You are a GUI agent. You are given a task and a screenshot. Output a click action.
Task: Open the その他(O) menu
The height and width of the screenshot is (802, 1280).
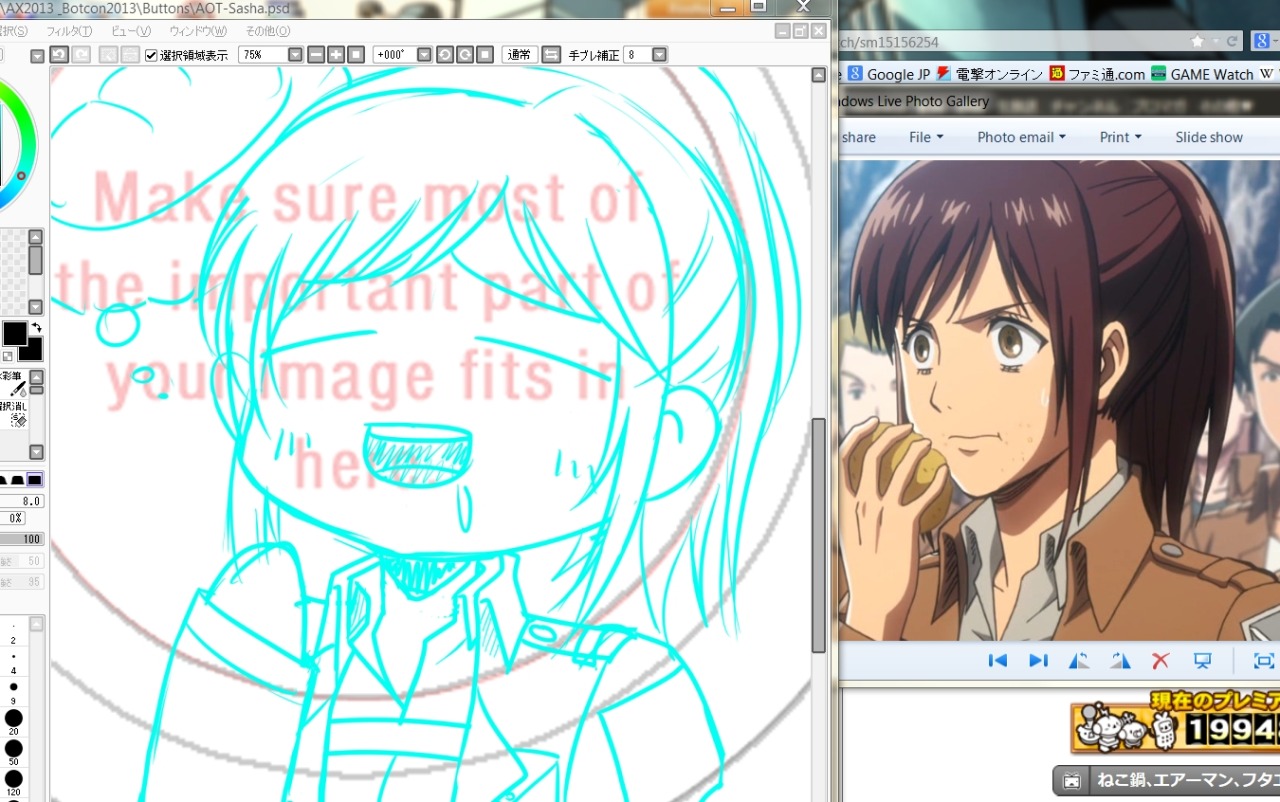click(268, 31)
